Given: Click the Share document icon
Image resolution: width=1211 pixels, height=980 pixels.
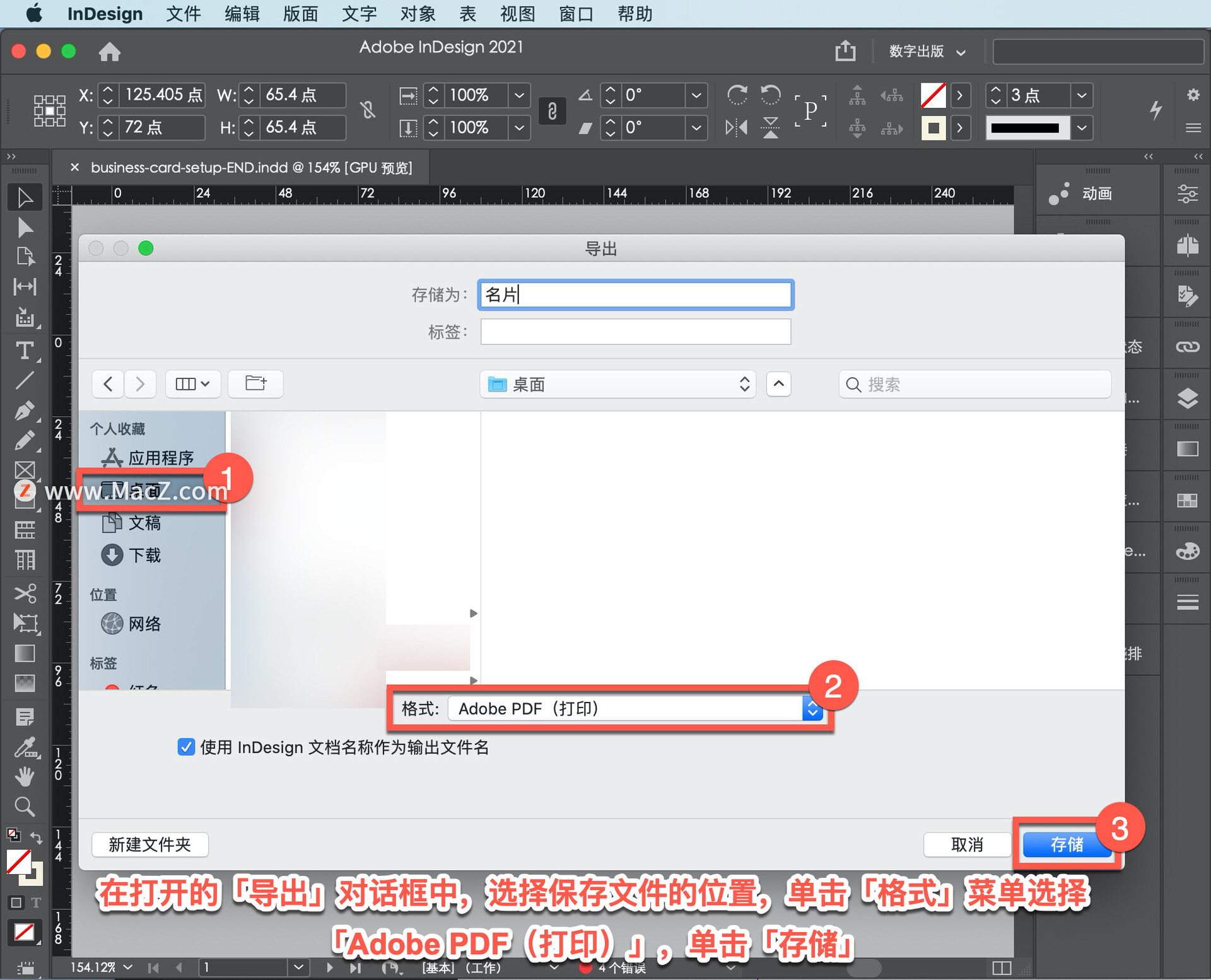Looking at the screenshot, I should pyautogui.click(x=845, y=50).
